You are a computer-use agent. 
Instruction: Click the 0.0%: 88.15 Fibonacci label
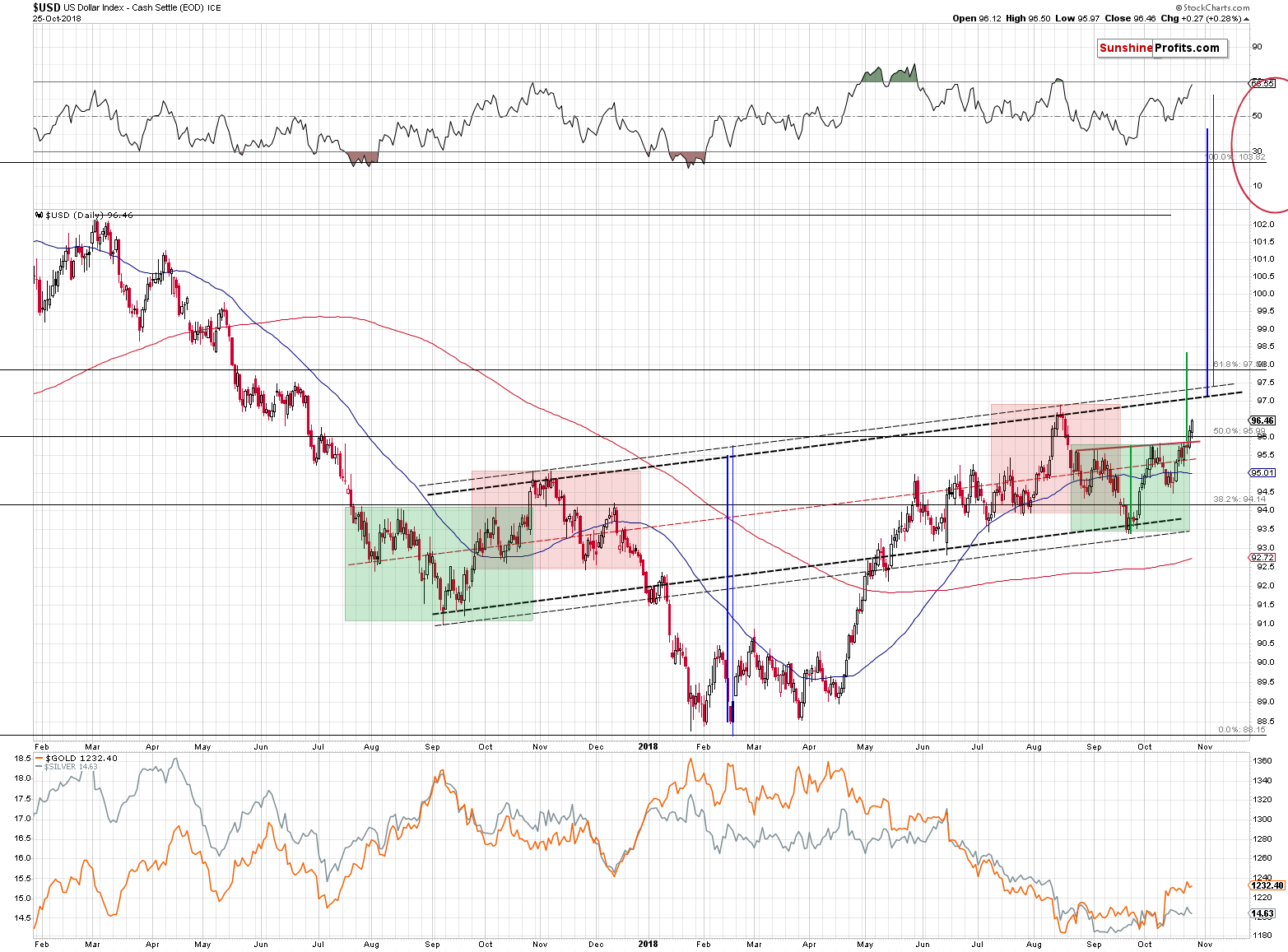[1241, 729]
